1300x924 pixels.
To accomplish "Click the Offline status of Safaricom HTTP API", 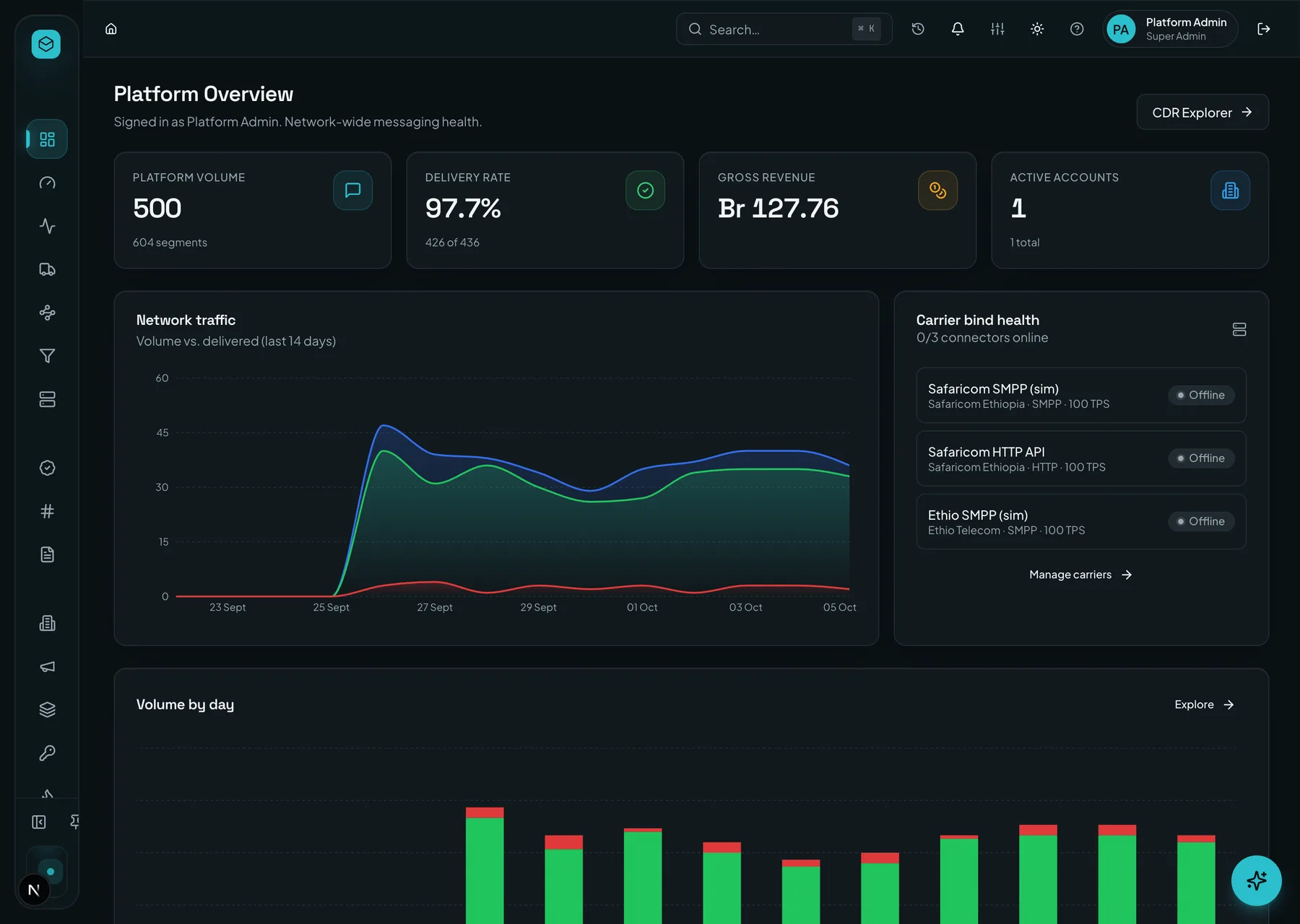I will [x=1202, y=458].
